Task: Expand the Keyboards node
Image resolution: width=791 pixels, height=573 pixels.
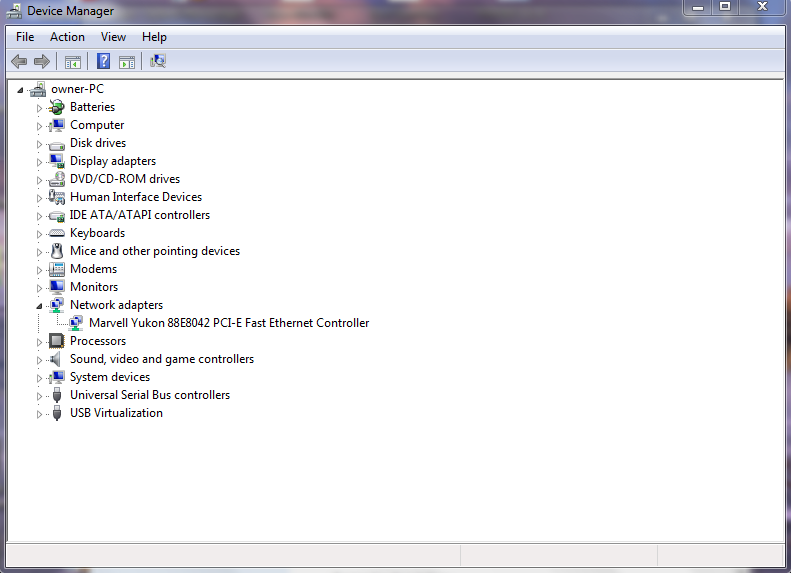Action: pyautogui.click(x=39, y=234)
